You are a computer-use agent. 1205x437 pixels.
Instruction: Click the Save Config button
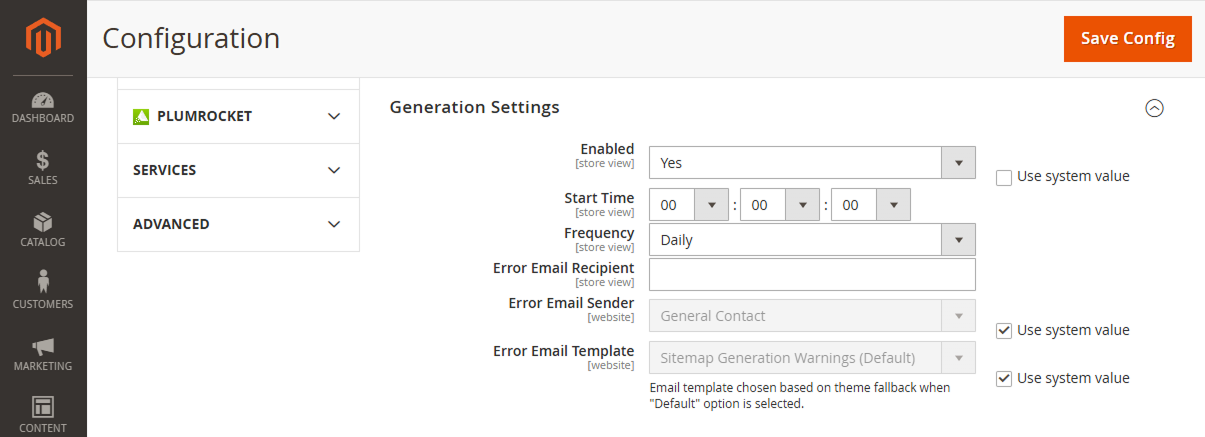(1128, 39)
